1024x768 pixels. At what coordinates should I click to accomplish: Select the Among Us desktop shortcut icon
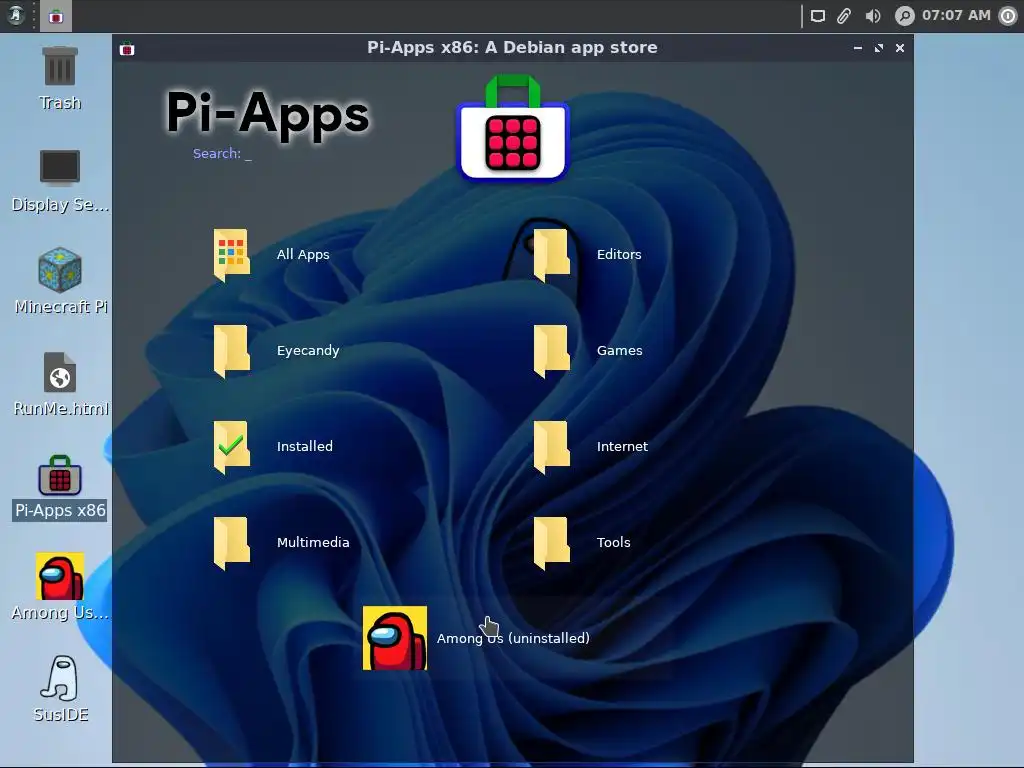(x=59, y=576)
